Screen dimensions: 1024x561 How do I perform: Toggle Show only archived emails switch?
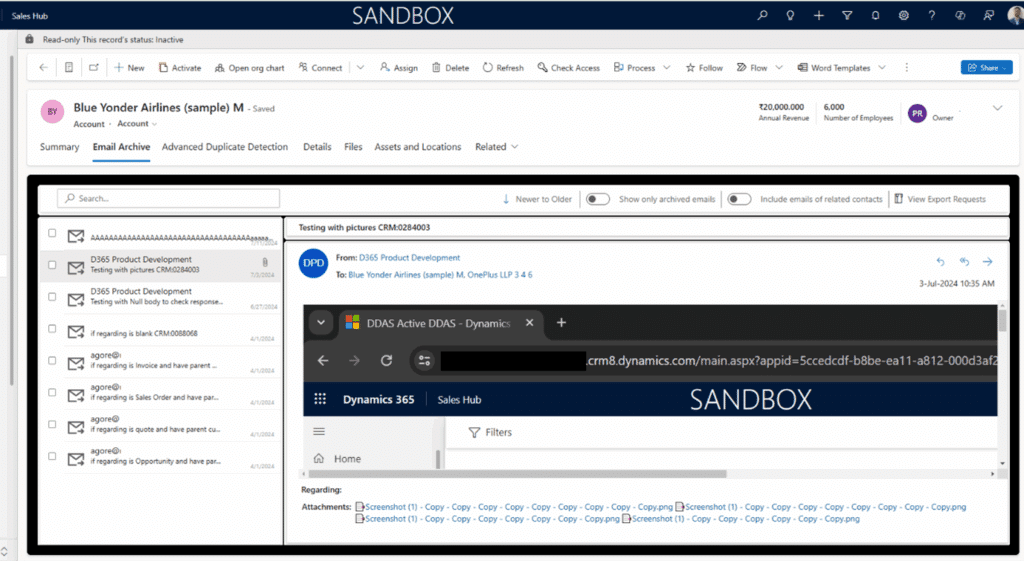pyautogui.click(x=598, y=199)
